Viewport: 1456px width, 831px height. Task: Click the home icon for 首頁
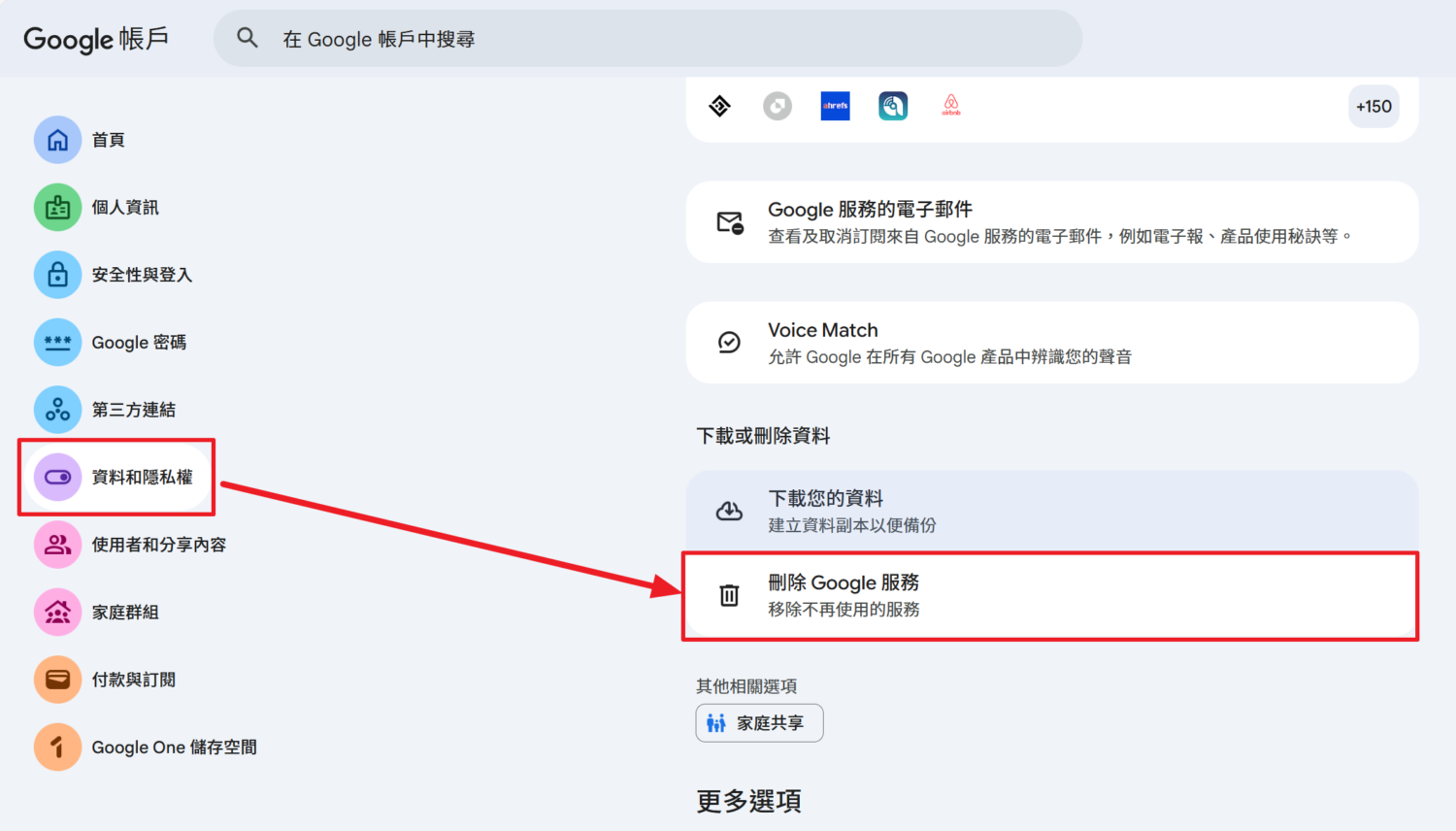(58, 140)
